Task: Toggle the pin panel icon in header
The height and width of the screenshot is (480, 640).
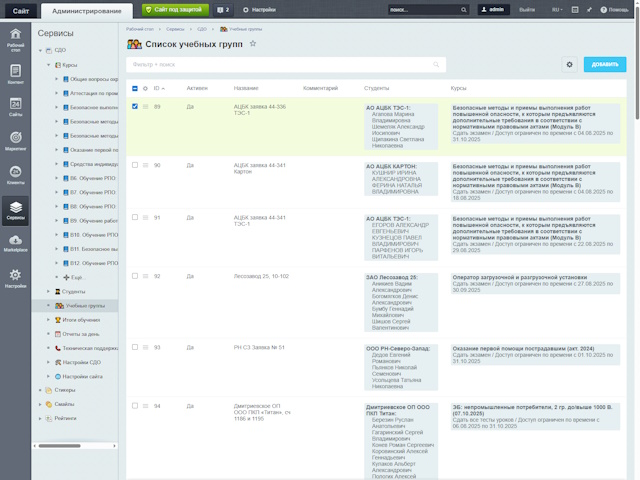Action: point(589,10)
